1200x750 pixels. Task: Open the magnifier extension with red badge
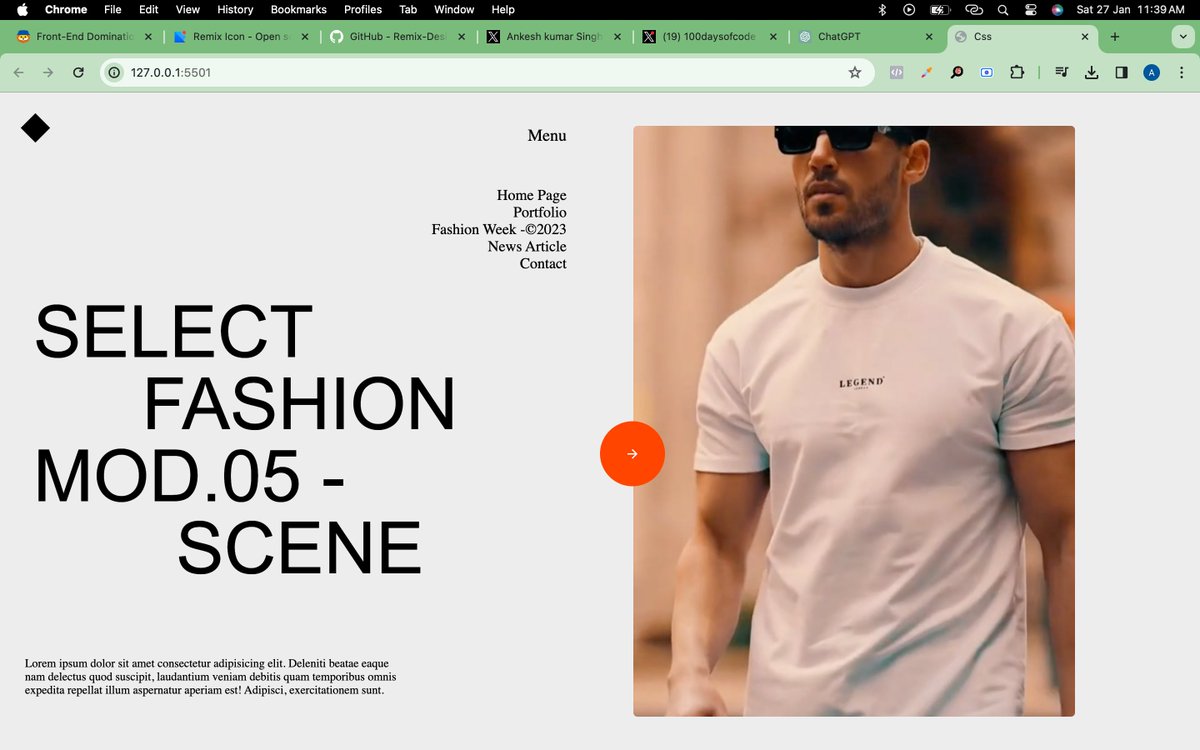coord(957,72)
